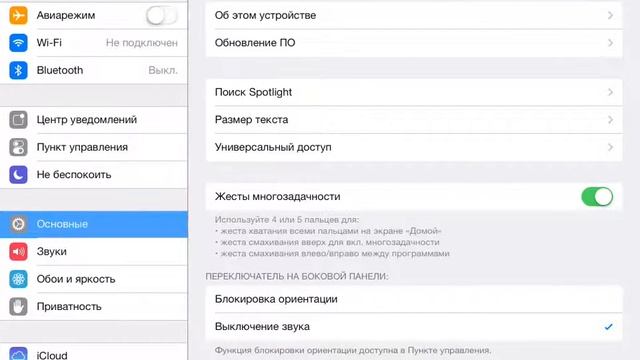Open the Обновление ПО chevron

[x=610, y=43]
